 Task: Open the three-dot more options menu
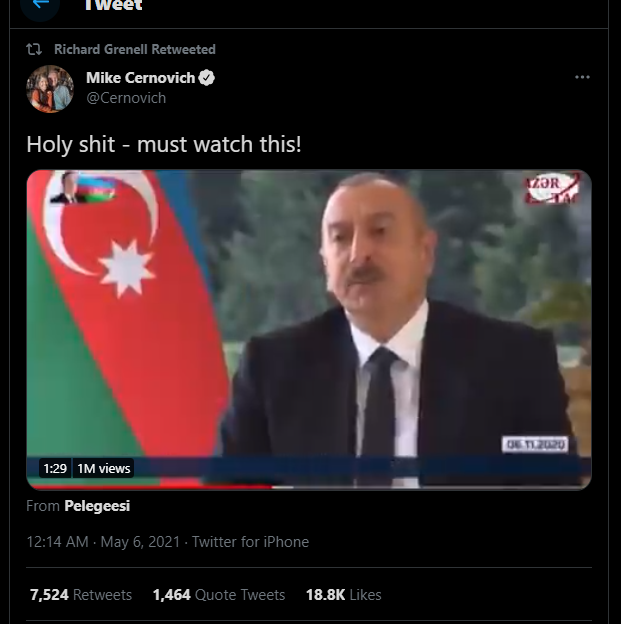(x=582, y=77)
